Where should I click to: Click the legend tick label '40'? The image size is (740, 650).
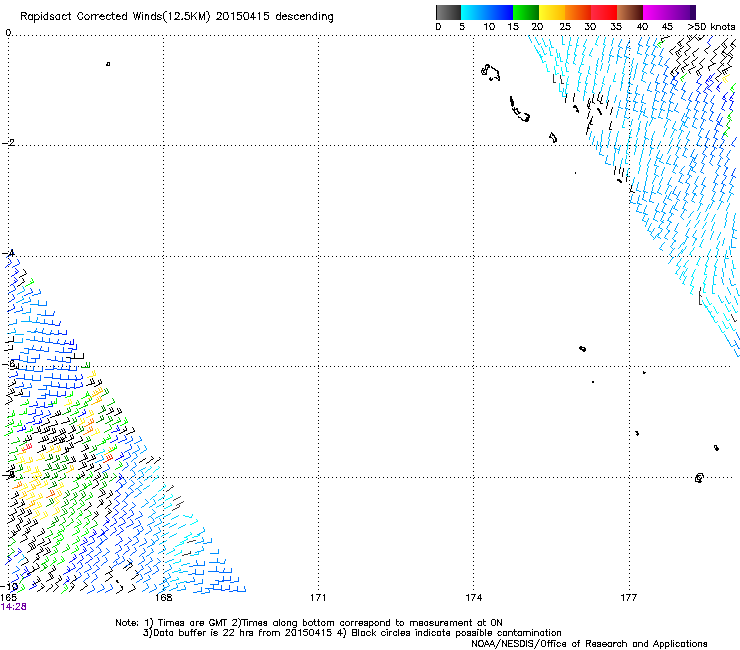[642, 27]
